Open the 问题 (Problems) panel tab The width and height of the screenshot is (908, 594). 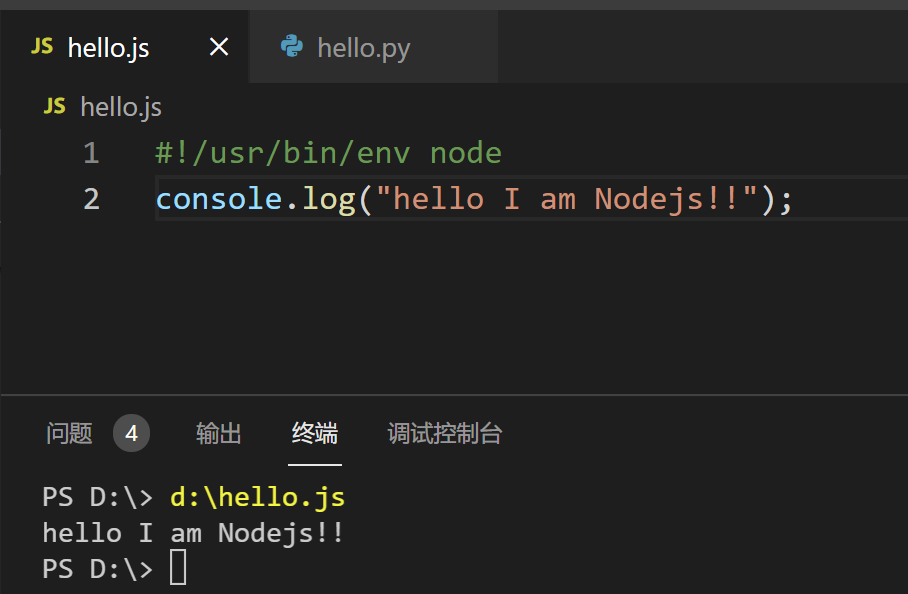[69, 433]
